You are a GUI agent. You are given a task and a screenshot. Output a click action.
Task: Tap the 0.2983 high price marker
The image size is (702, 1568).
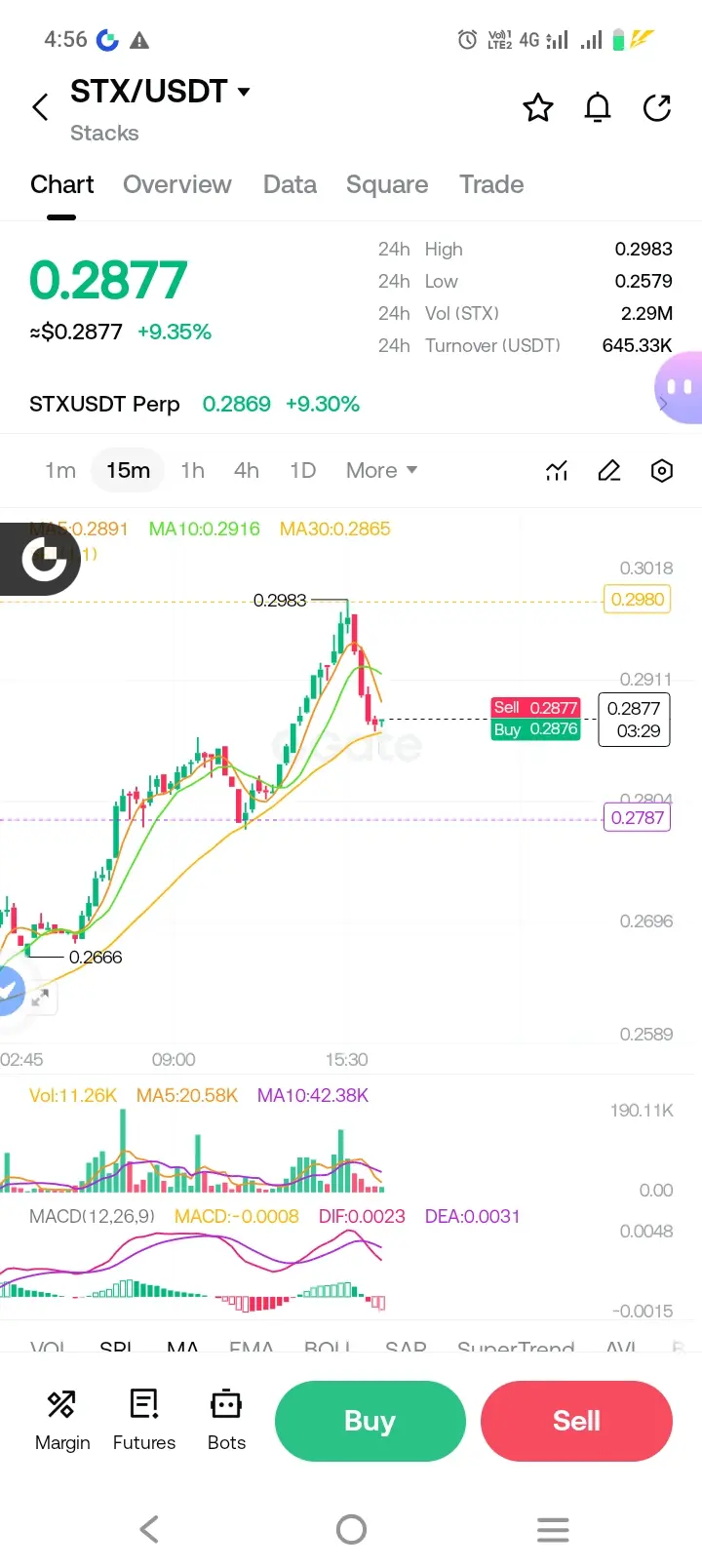[280, 600]
